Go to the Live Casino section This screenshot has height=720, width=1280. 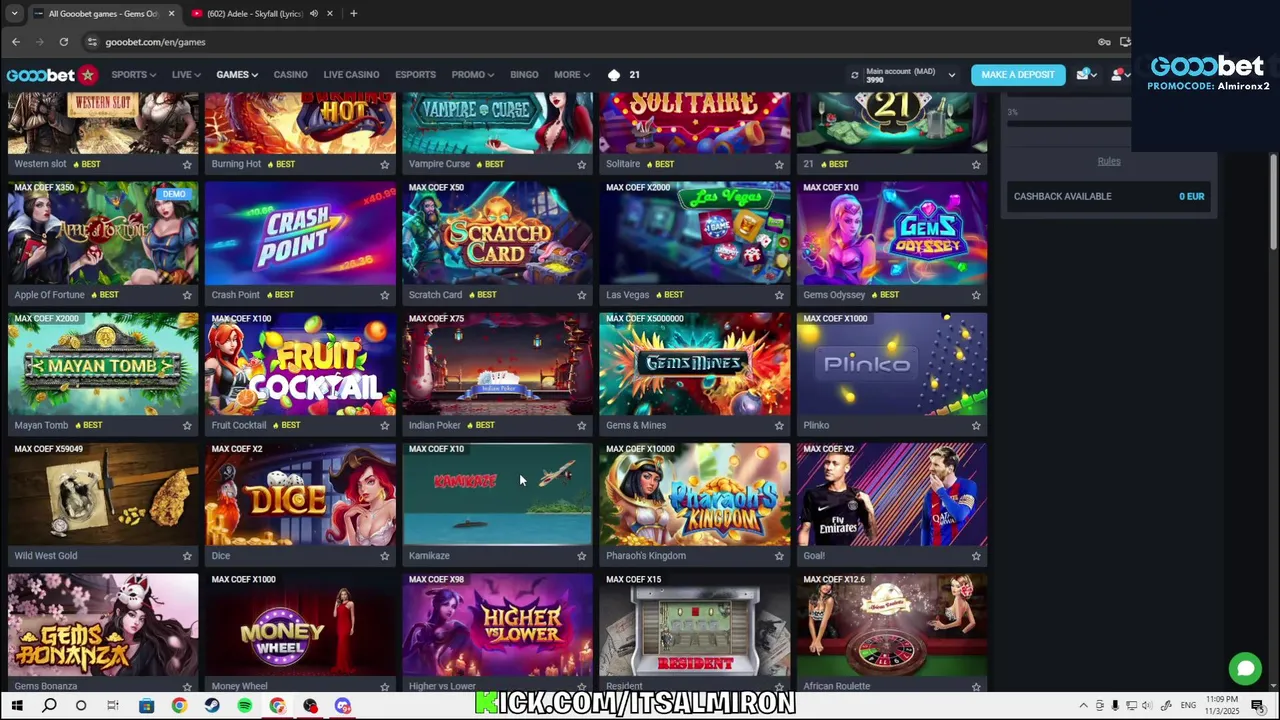[x=351, y=75]
